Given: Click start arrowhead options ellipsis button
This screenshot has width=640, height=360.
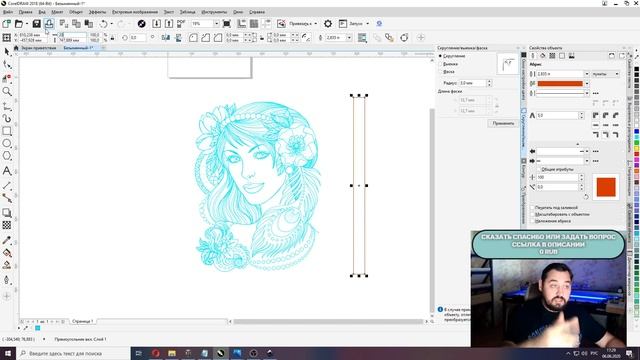Looking at the screenshot, I should pos(596,151).
